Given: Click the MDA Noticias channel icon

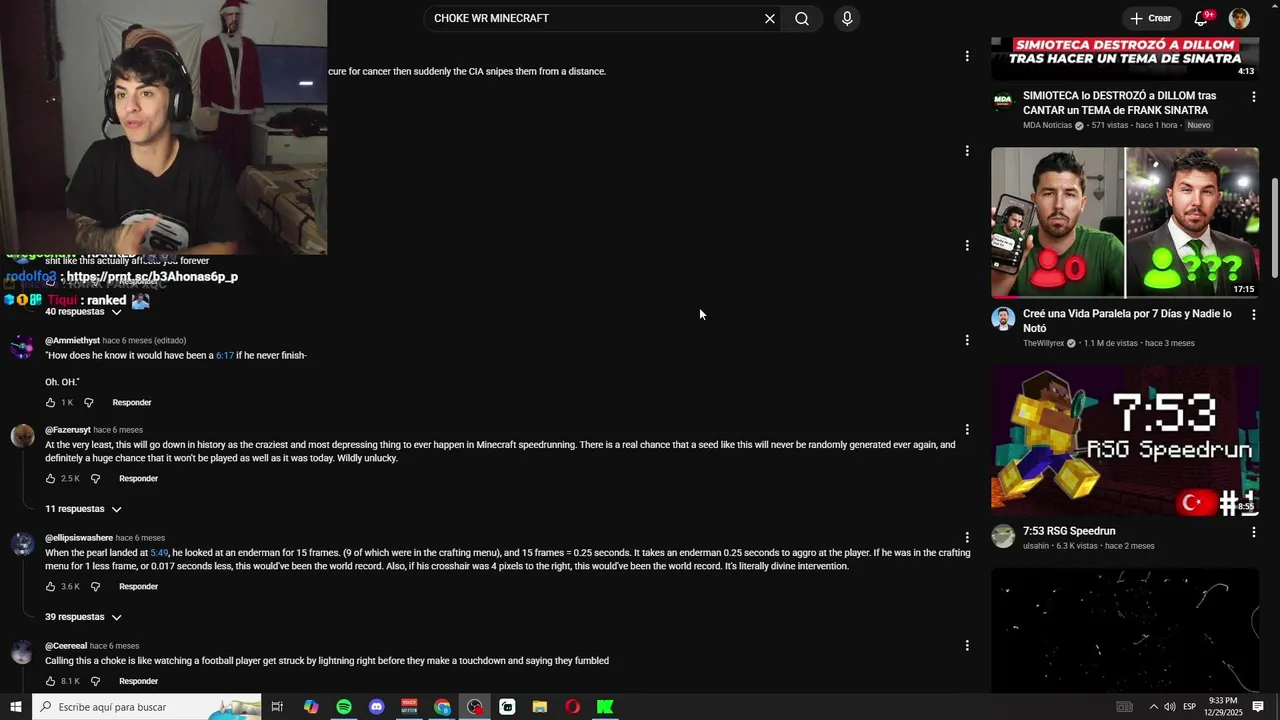Looking at the screenshot, I should 1003,101.
